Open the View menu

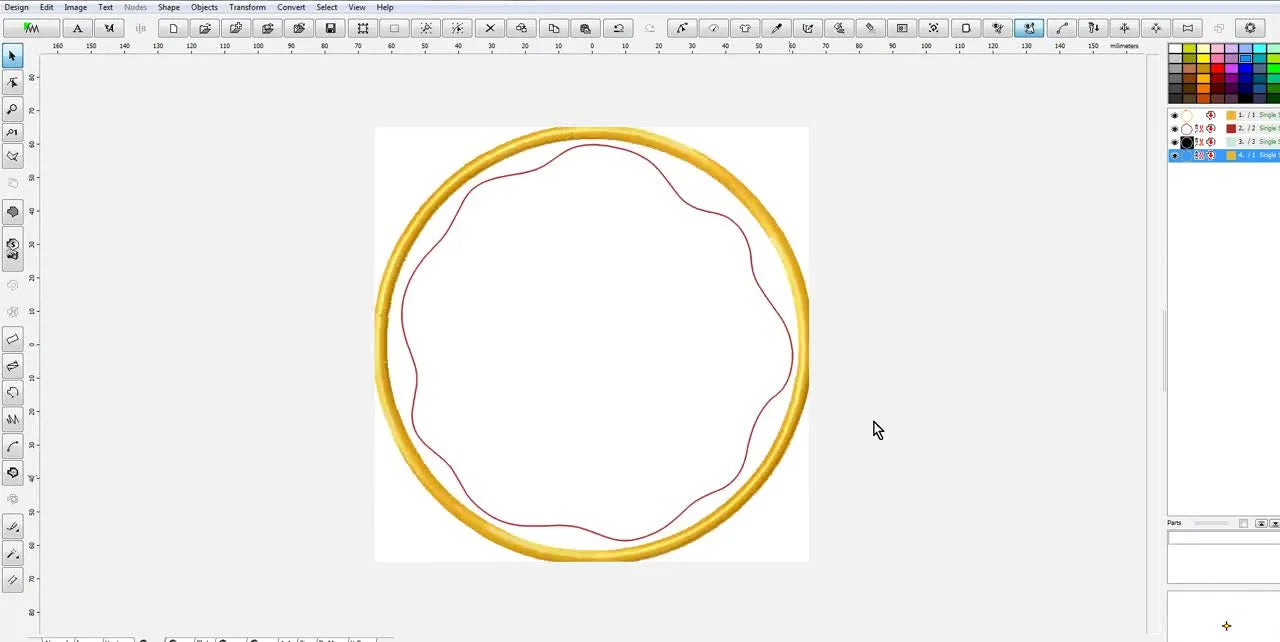(357, 7)
